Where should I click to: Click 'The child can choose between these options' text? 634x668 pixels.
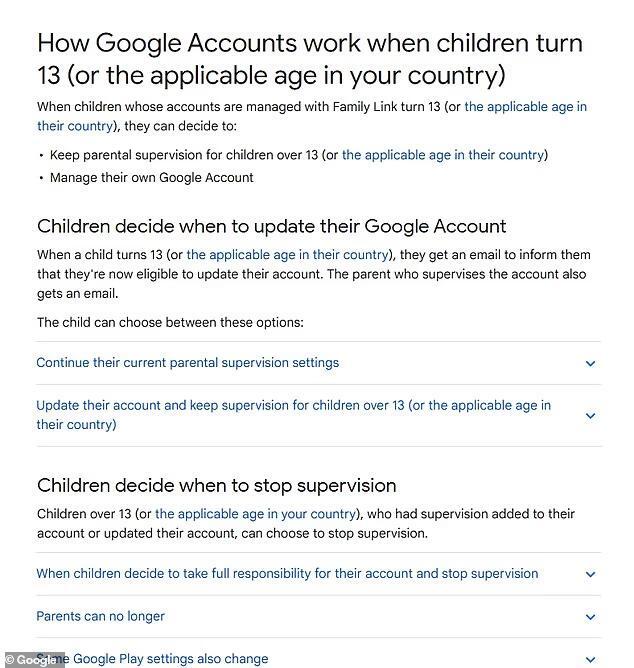170,322
